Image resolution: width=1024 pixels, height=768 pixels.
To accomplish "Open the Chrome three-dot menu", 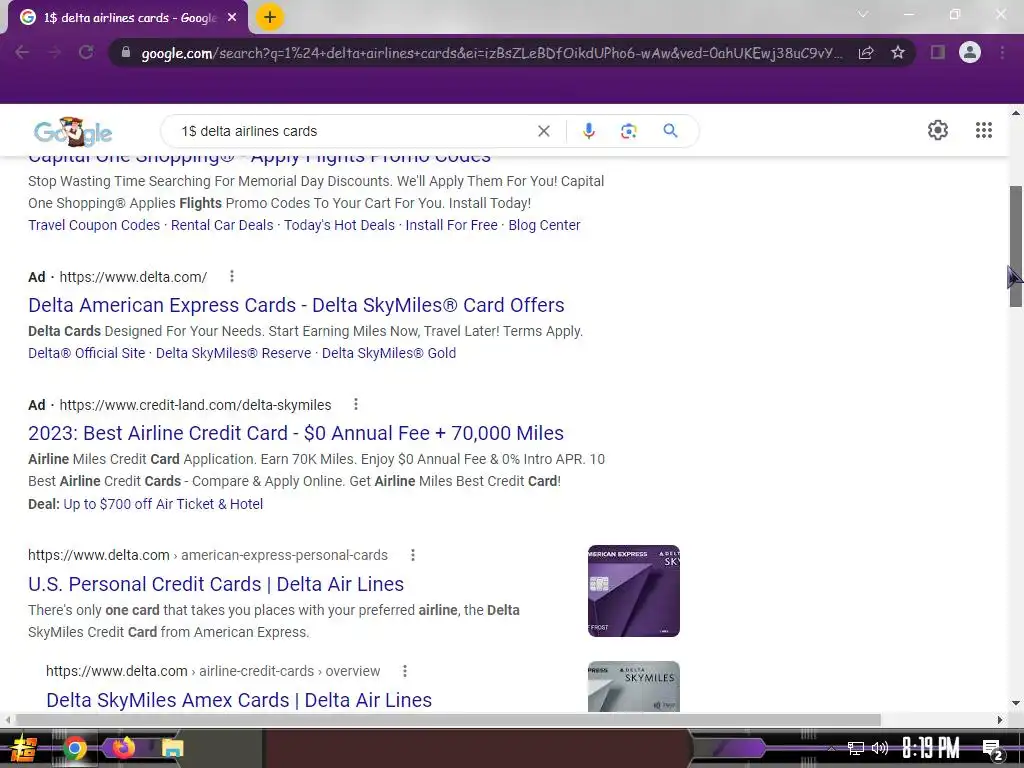I will coord(1002,52).
